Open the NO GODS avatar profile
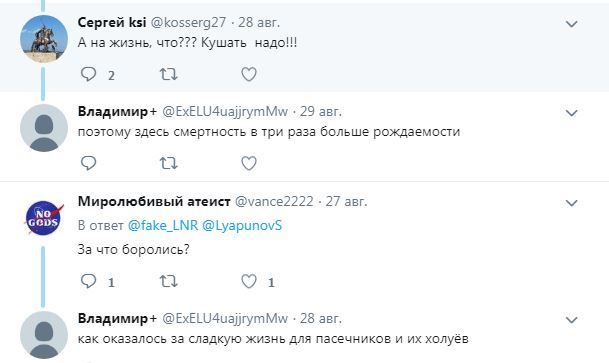The width and height of the screenshot is (609, 363). coord(44,218)
